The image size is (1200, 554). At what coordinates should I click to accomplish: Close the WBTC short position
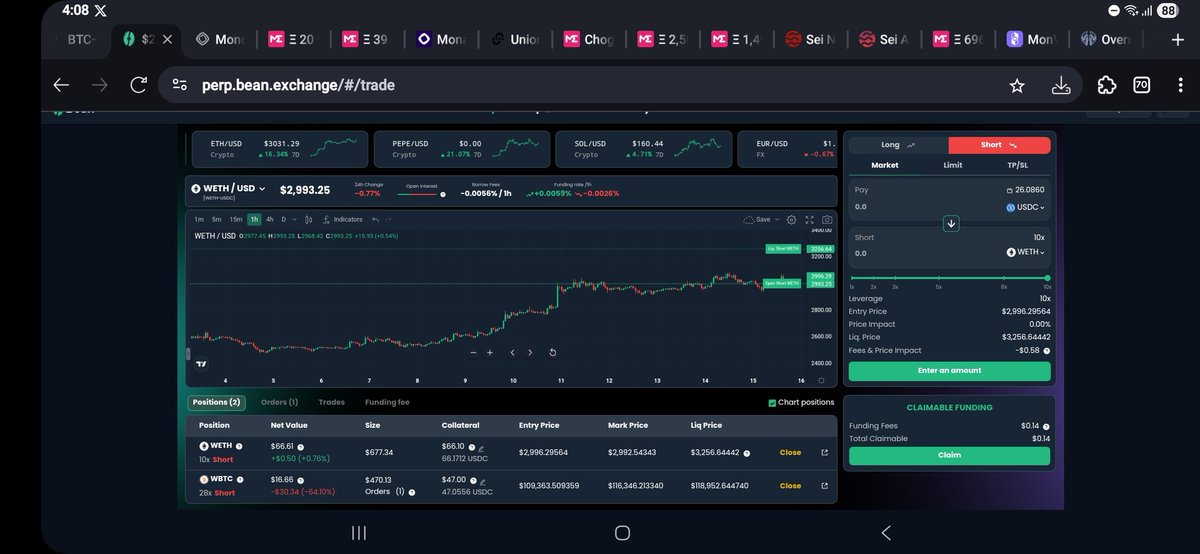(790, 486)
